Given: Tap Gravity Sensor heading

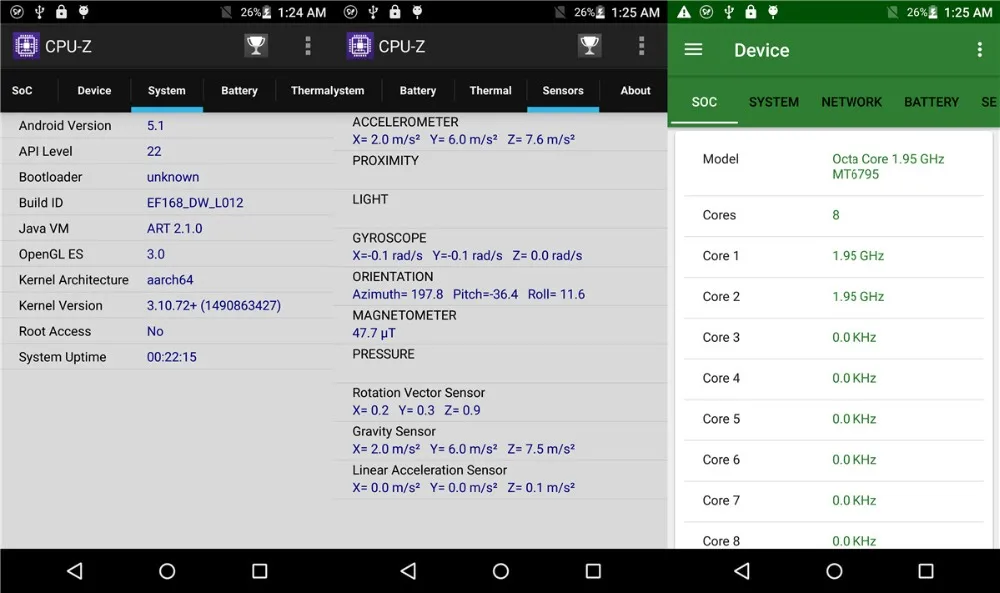Looking at the screenshot, I should pyautogui.click(x=394, y=432).
